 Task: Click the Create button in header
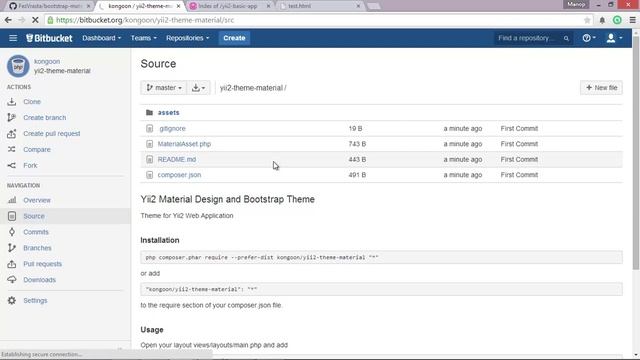click(x=234, y=38)
